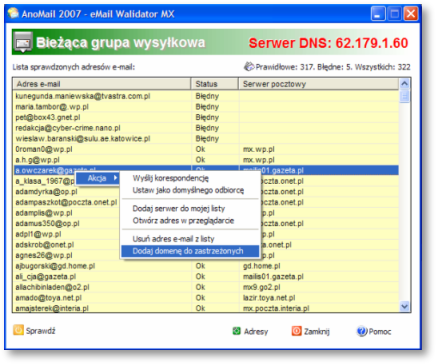Viewport: 436px width, 364px height.
Task: Select Ustaw jako domyślnego odbiorcę
Action: coord(188,190)
